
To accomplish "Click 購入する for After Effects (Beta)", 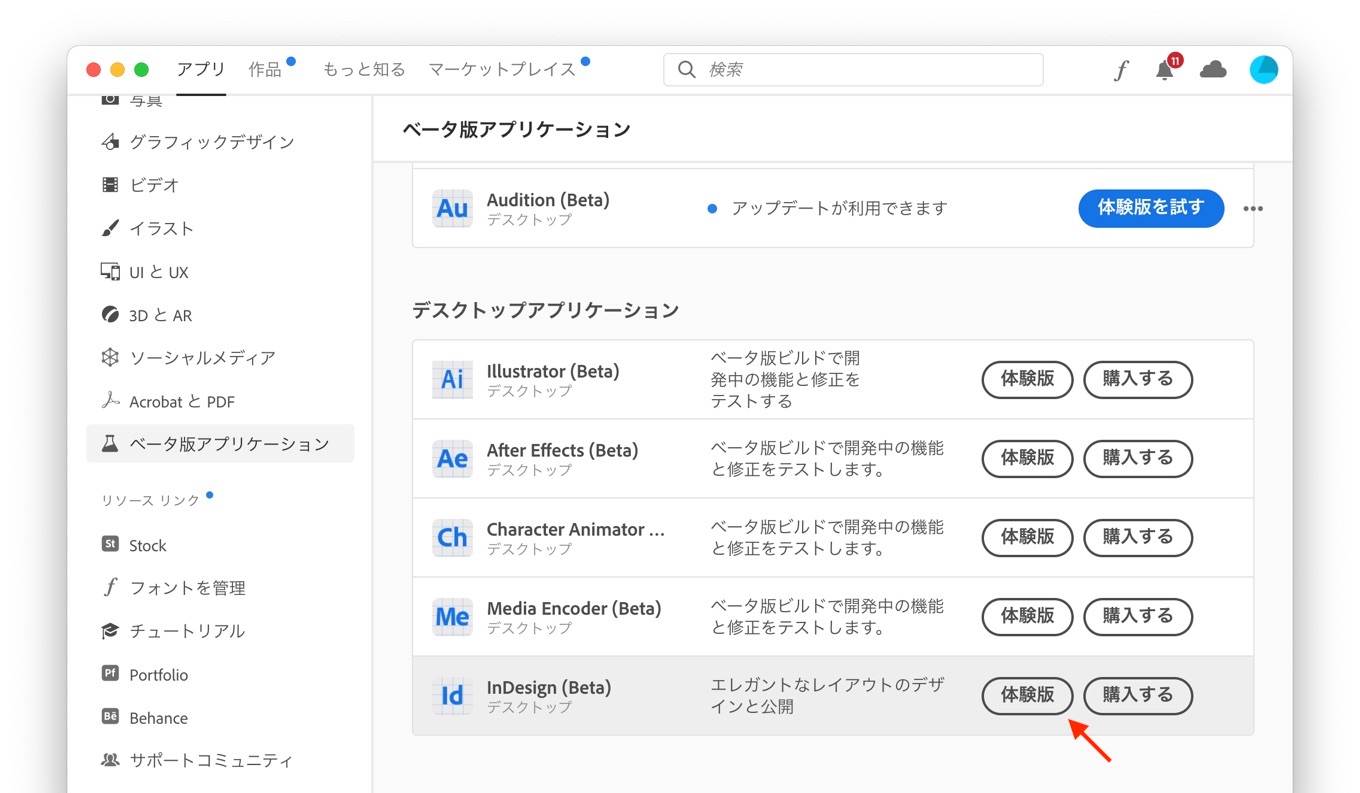I will click(x=1138, y=458).
